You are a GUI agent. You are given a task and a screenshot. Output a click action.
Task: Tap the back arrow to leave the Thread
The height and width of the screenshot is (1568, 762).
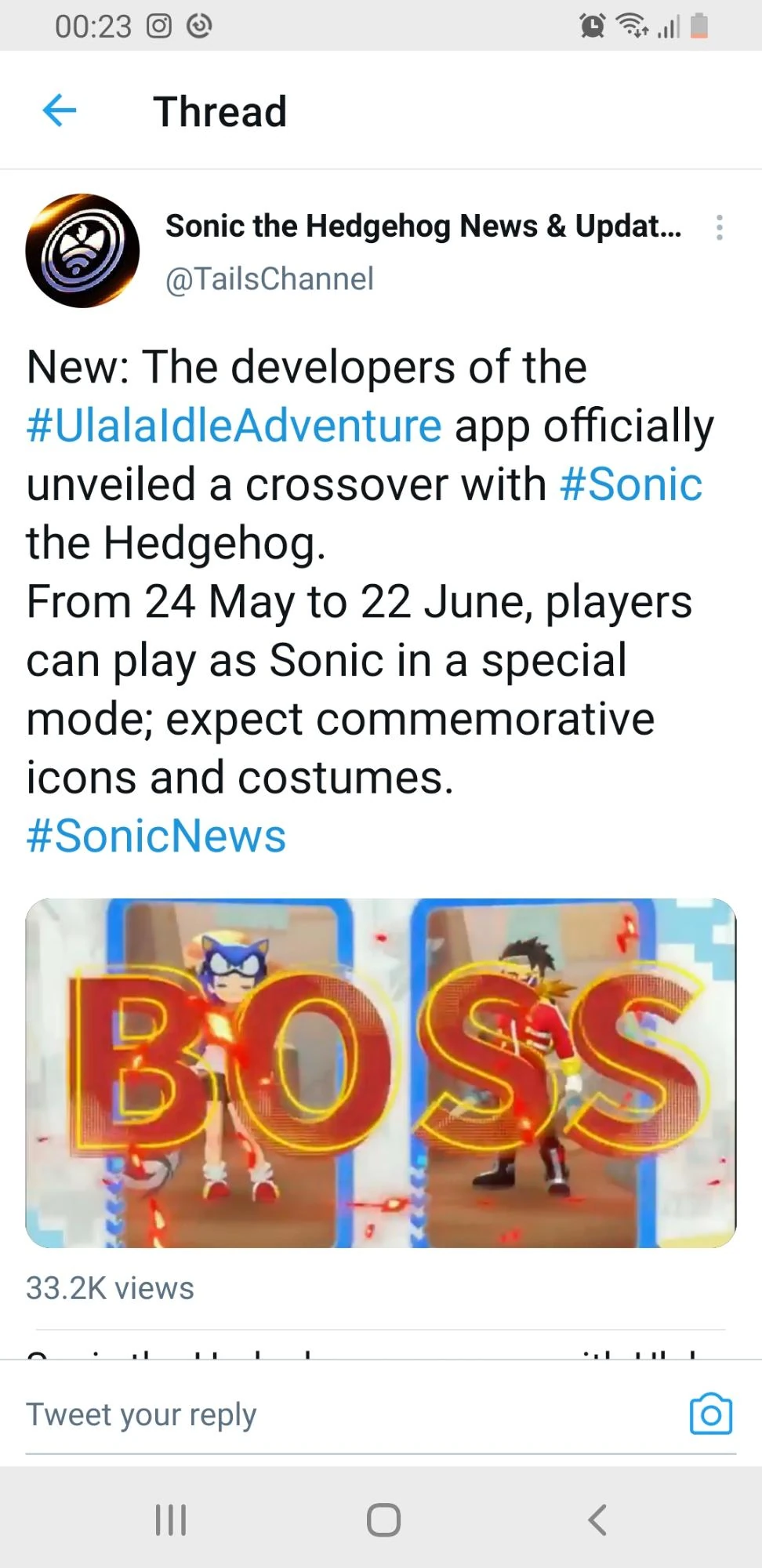(x=60, y=110)
